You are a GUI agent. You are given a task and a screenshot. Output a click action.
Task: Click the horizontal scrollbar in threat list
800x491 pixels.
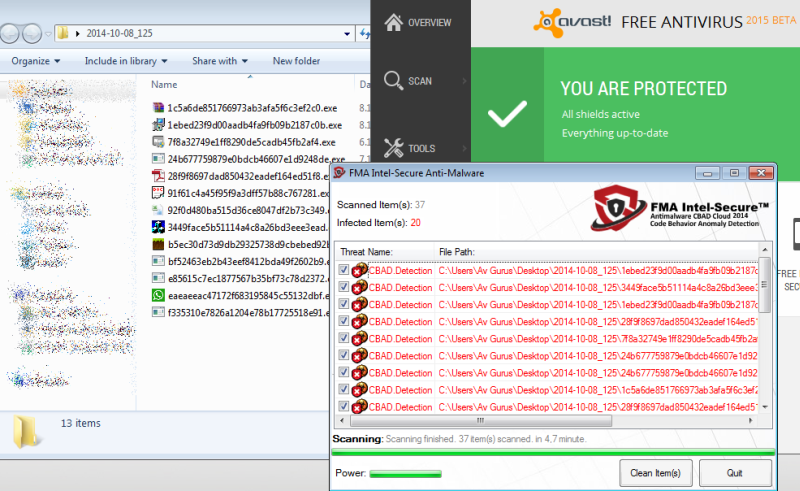[x=481, y=421]
